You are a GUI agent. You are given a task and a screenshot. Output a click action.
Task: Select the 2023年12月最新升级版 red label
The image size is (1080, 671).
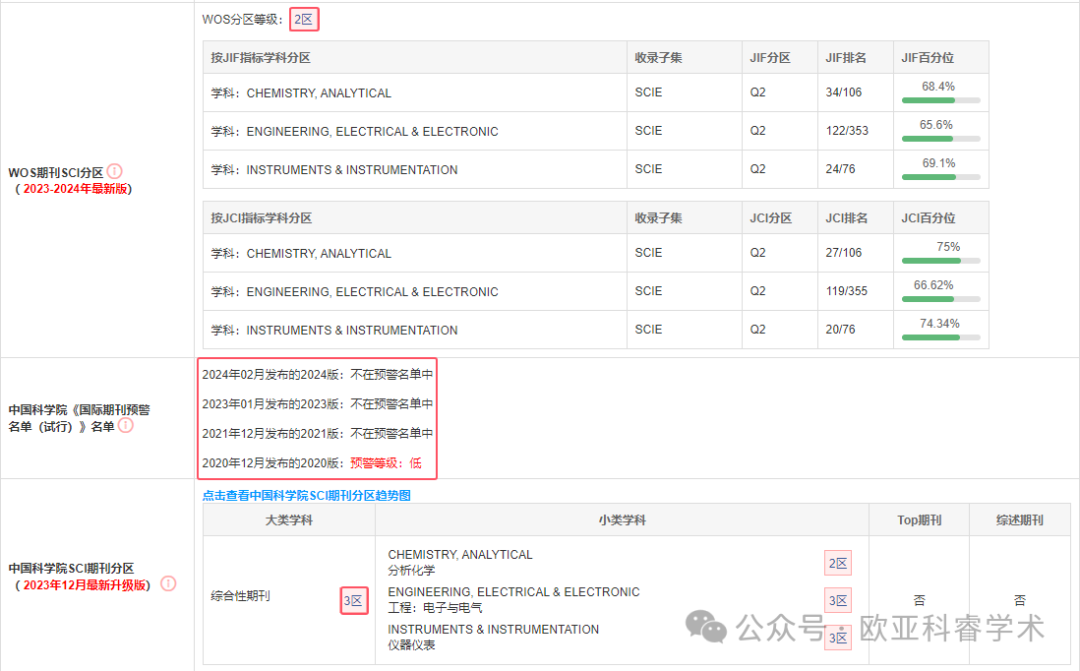(85, 585)
